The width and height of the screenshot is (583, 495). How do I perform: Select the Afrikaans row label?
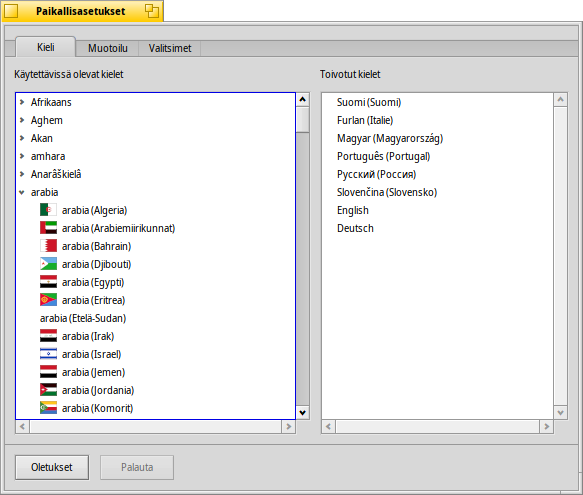(x=51, y=102)
